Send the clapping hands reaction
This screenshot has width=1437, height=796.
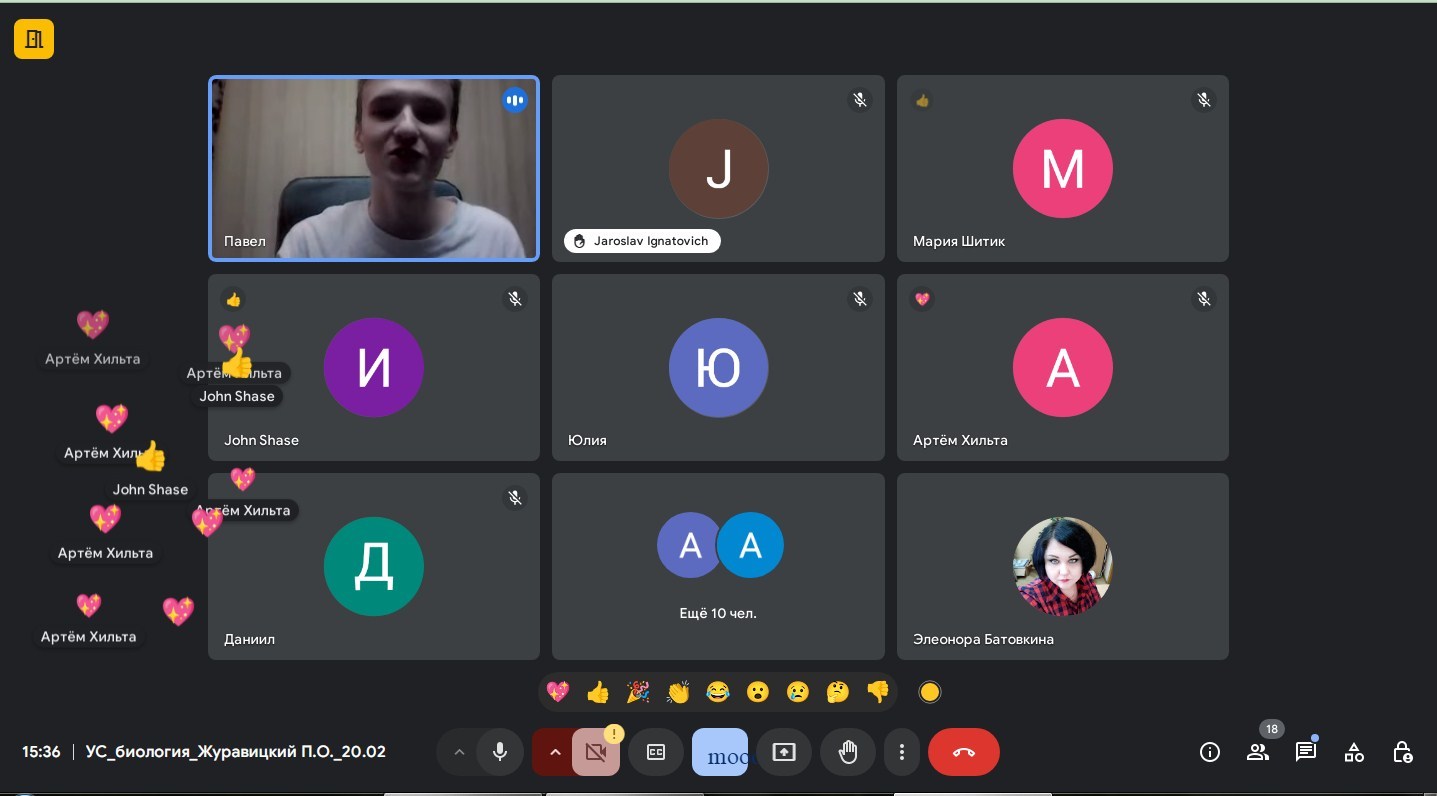click(x=678, y=692)
